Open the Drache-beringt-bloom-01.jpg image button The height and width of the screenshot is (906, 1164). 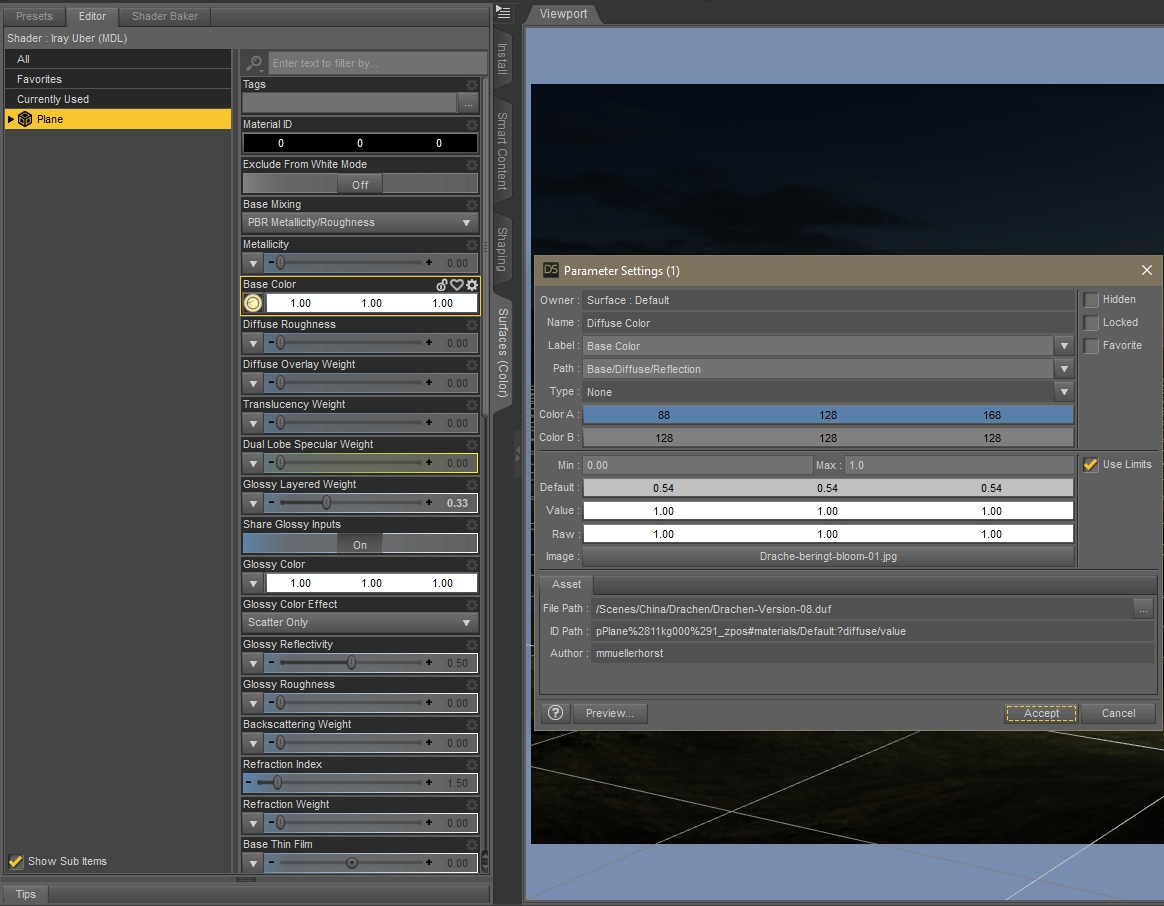click(828, 556)
